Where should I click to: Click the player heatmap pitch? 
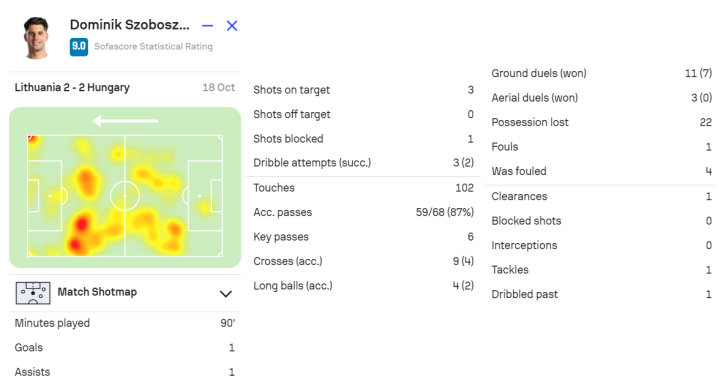tap(125, 195)
